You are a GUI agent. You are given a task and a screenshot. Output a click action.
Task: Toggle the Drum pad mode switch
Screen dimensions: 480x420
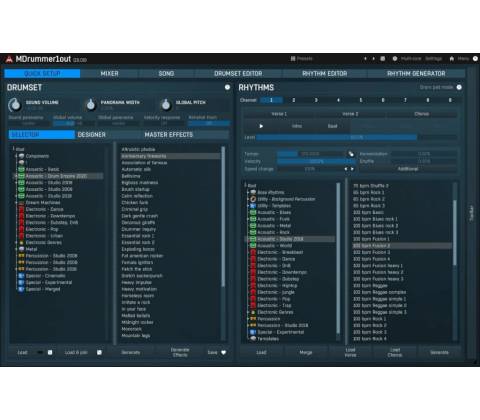[459, 87]
